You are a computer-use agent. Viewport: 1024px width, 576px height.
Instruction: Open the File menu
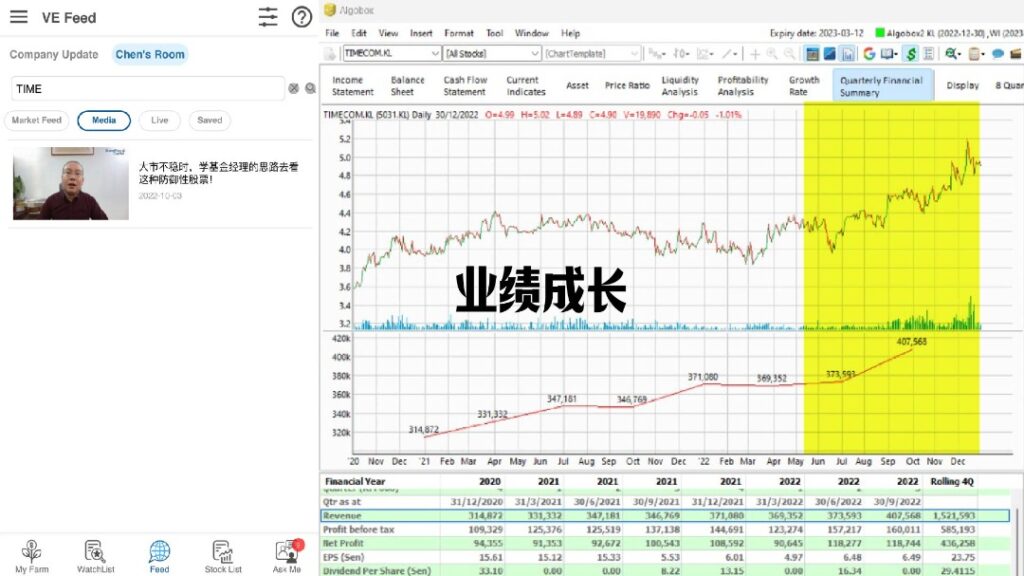tap(332, 33)
